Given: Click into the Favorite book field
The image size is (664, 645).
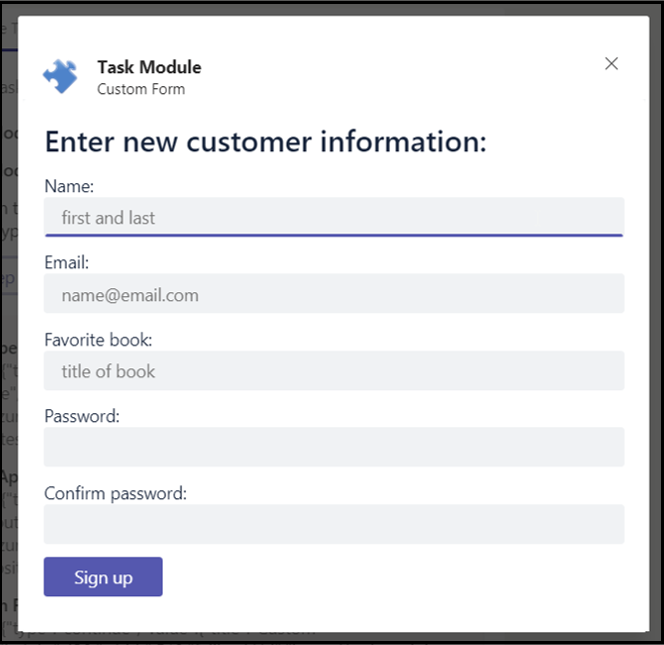Looking at the screenshot, I should point(334,371).
